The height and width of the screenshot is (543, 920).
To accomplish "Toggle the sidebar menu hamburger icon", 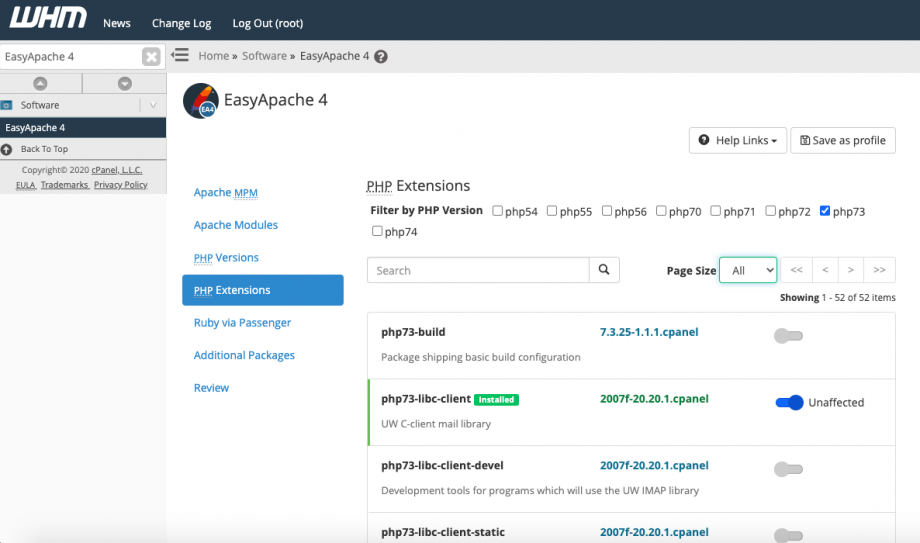I will pyautogui.click(x=181, y=56).
